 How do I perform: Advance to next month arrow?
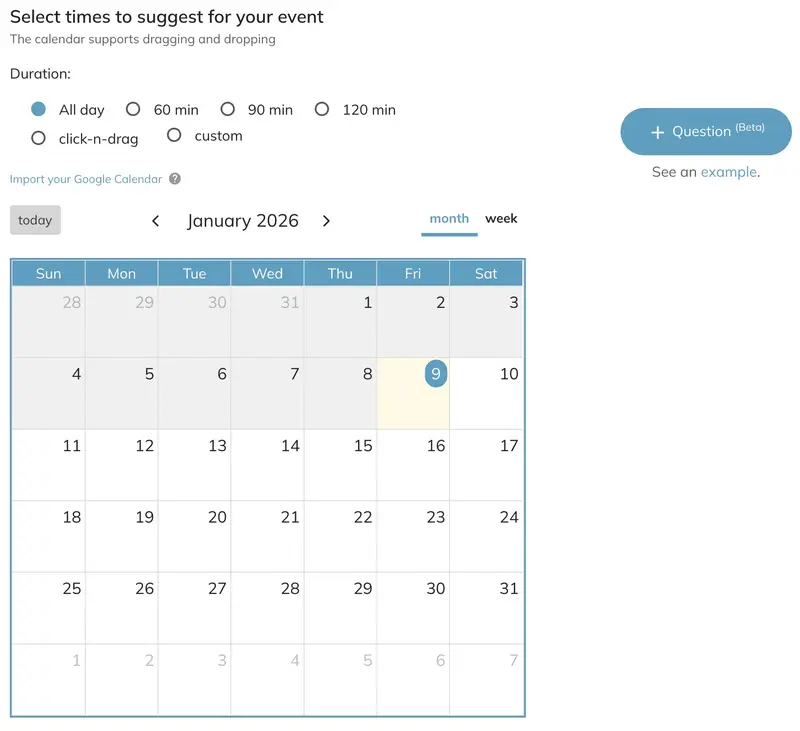326,221
